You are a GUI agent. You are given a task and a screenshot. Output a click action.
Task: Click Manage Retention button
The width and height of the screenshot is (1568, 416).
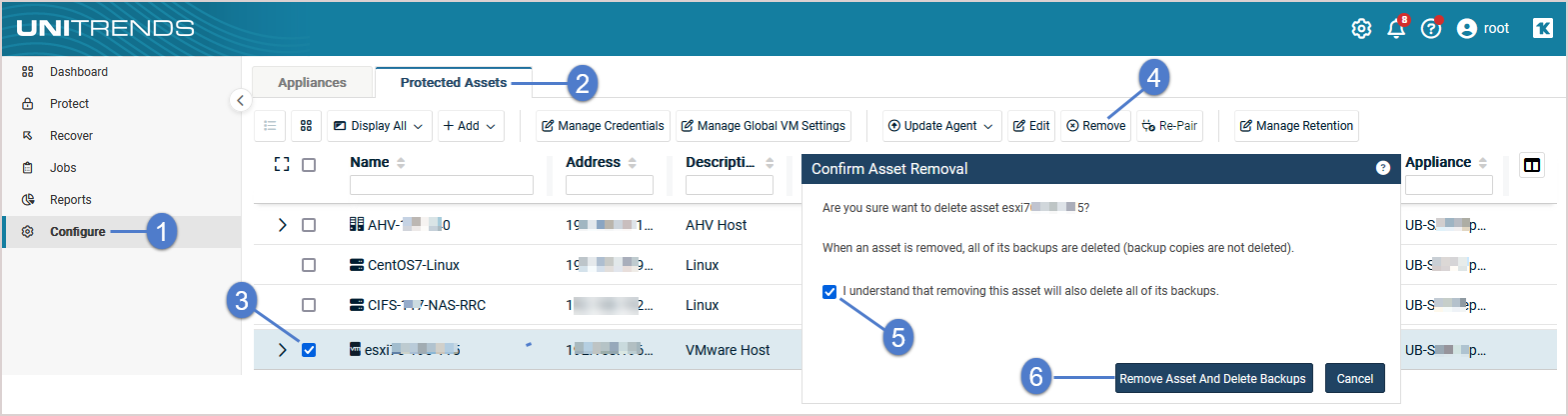[x=1296, y=126]
